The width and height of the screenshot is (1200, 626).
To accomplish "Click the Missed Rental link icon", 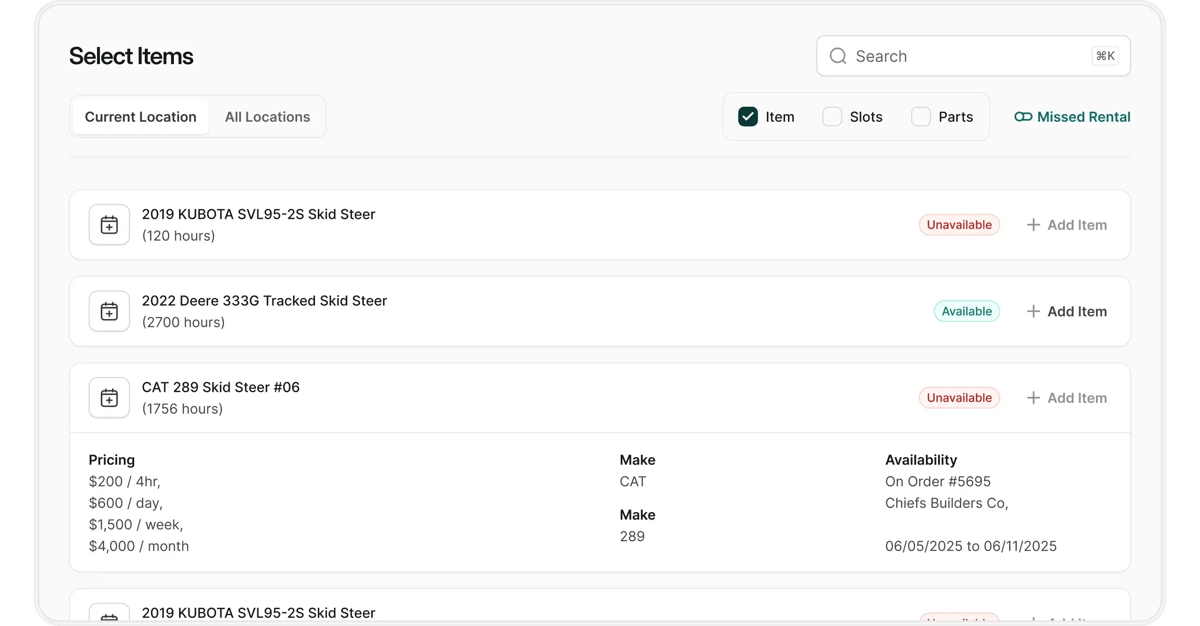I will coord(1023,117).
